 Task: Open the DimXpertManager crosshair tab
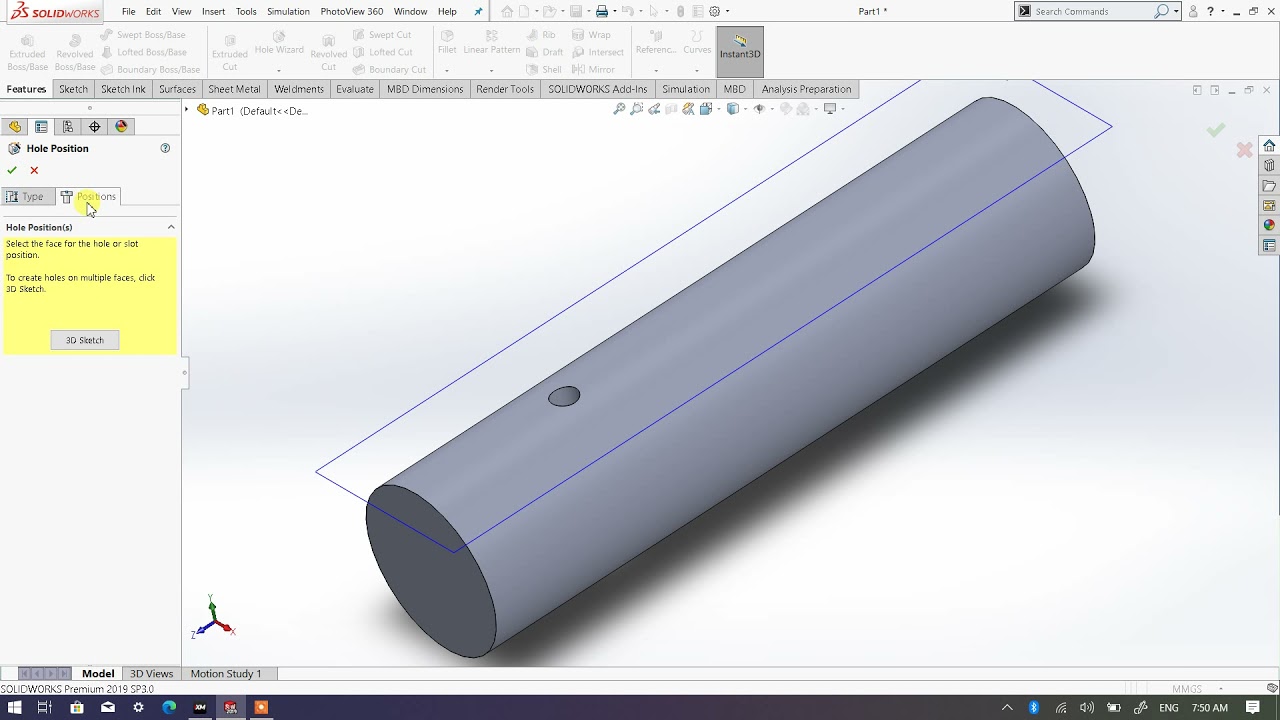pyautogui.click(x=95, y=126)
